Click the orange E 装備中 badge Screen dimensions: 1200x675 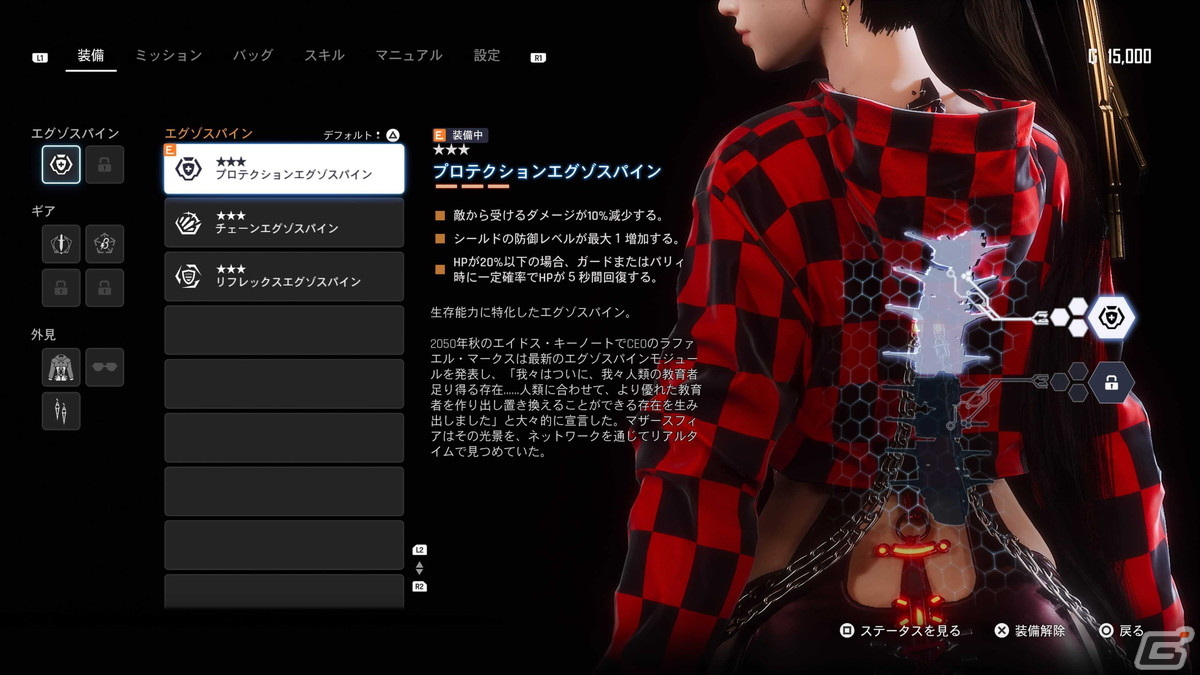point(460,134)
